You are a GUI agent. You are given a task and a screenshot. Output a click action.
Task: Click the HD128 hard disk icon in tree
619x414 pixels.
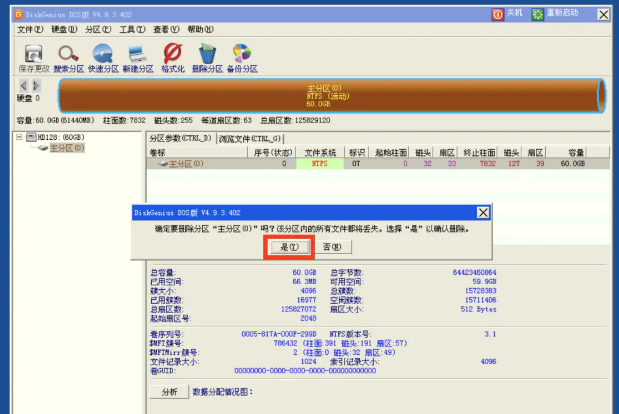pos(31,137)
